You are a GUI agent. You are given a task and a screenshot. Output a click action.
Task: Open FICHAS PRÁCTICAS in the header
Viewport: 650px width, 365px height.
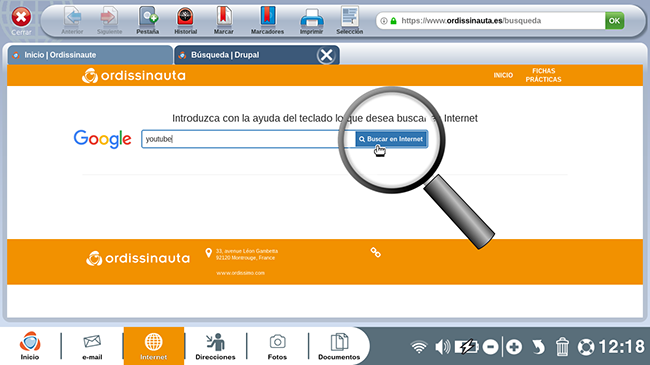click(x=543, y=75)
